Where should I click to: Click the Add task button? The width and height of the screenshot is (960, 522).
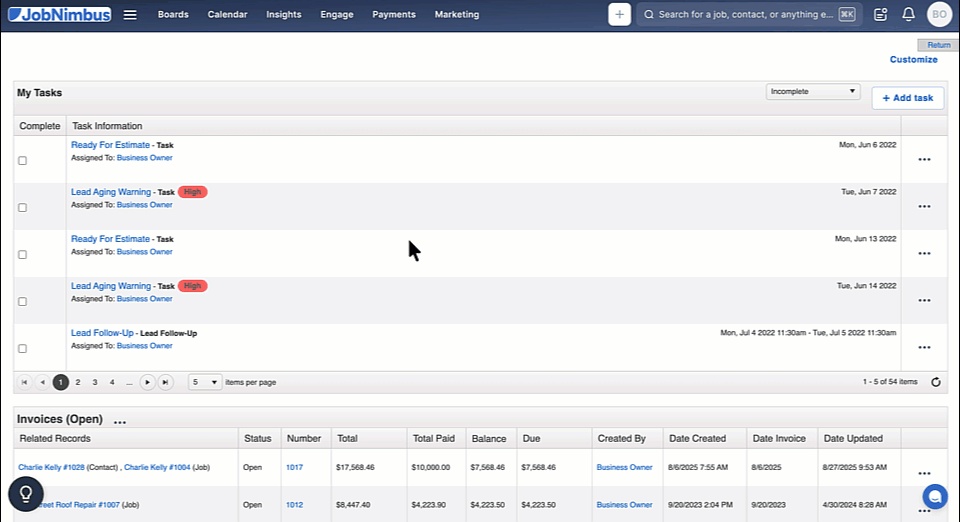point(907,98)
